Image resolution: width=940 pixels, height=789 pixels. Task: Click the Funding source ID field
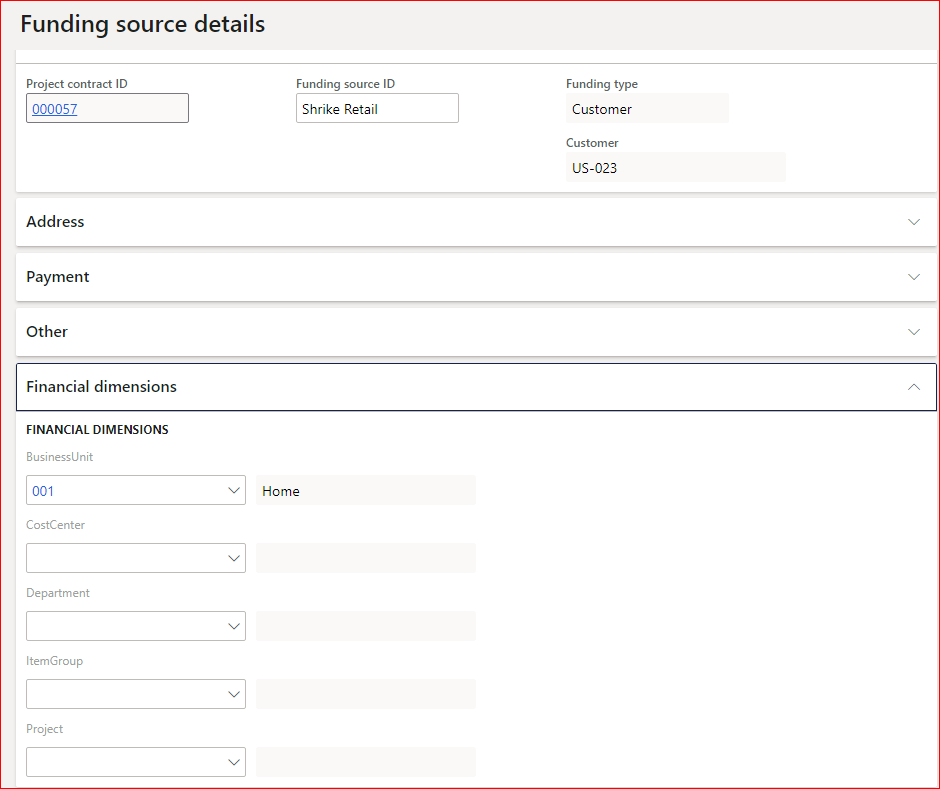pos(377,109)
